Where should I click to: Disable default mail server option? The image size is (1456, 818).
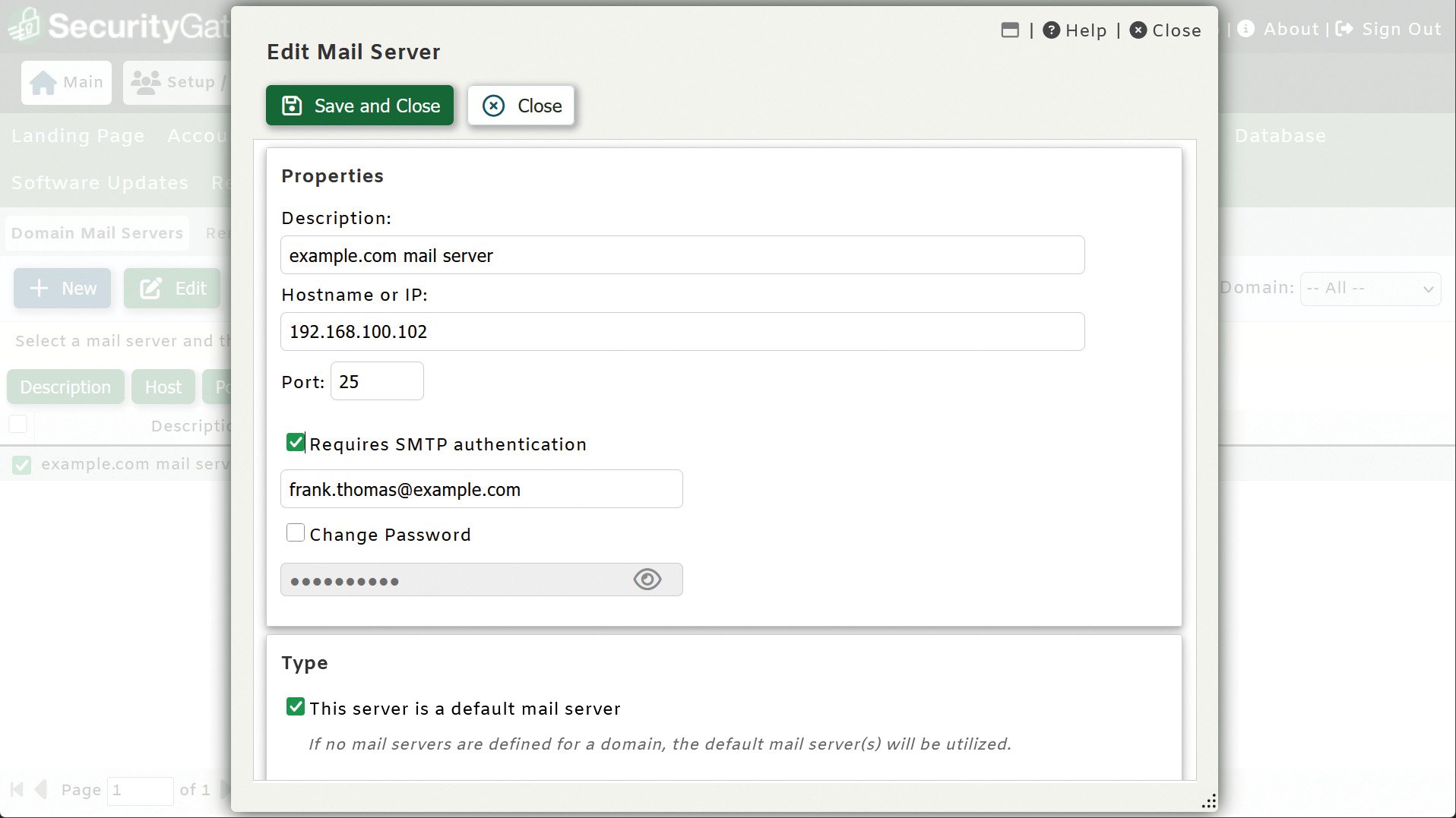coord(295,706)
